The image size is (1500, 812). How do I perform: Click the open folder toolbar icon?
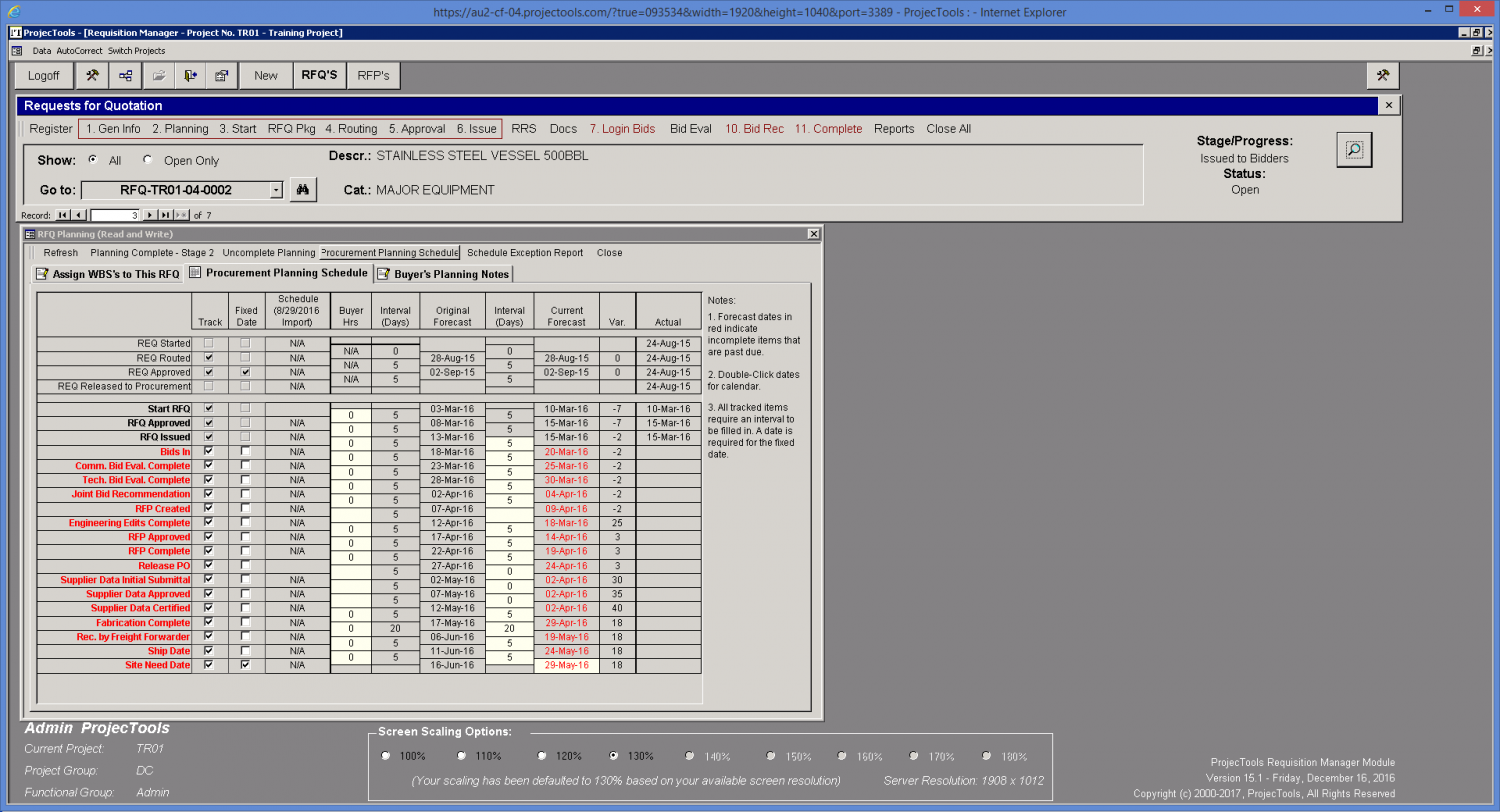pyautogui.click(x=158, y=75)
